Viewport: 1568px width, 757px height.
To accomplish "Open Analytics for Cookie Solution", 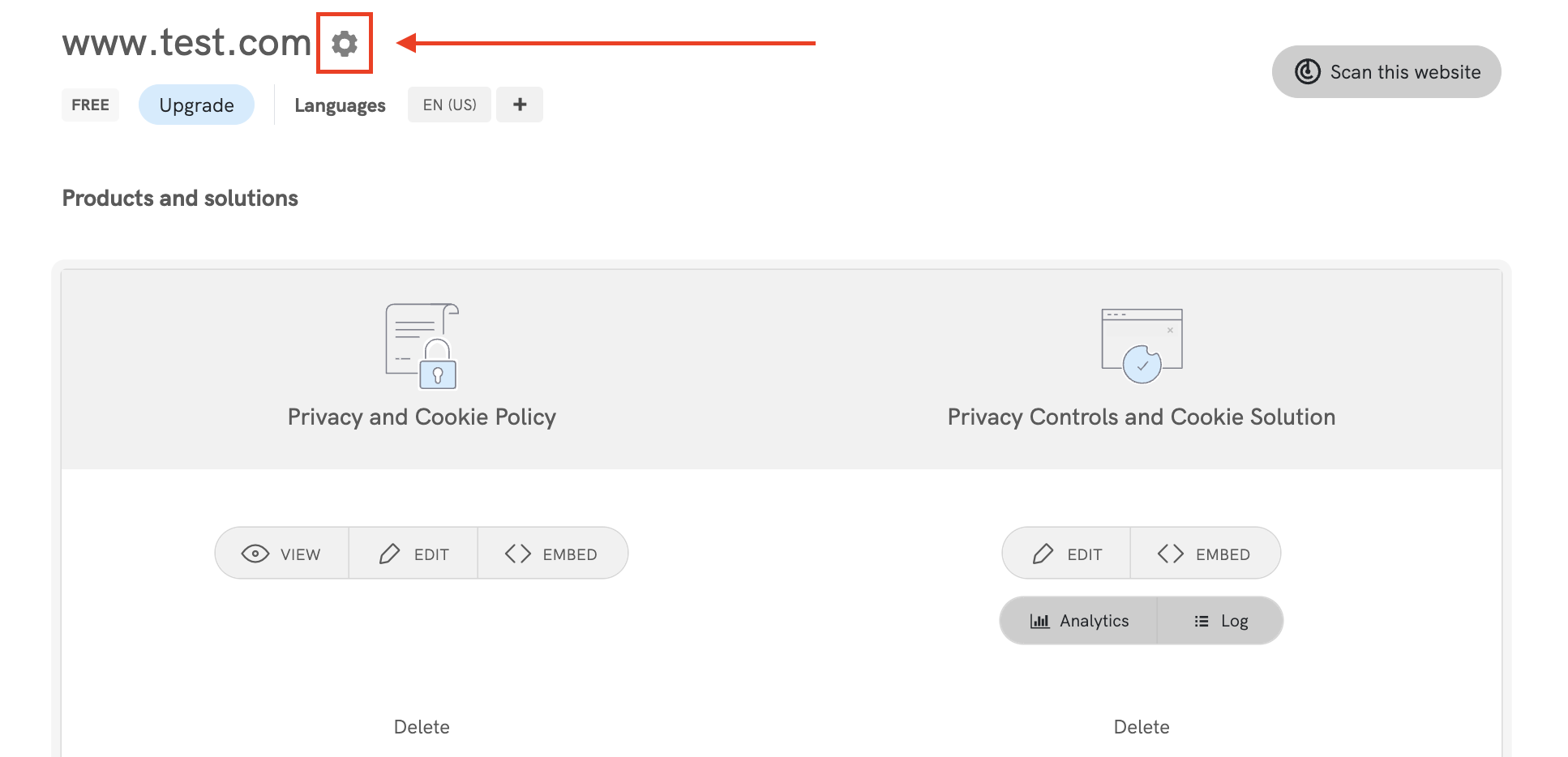I will point(1079,621).
